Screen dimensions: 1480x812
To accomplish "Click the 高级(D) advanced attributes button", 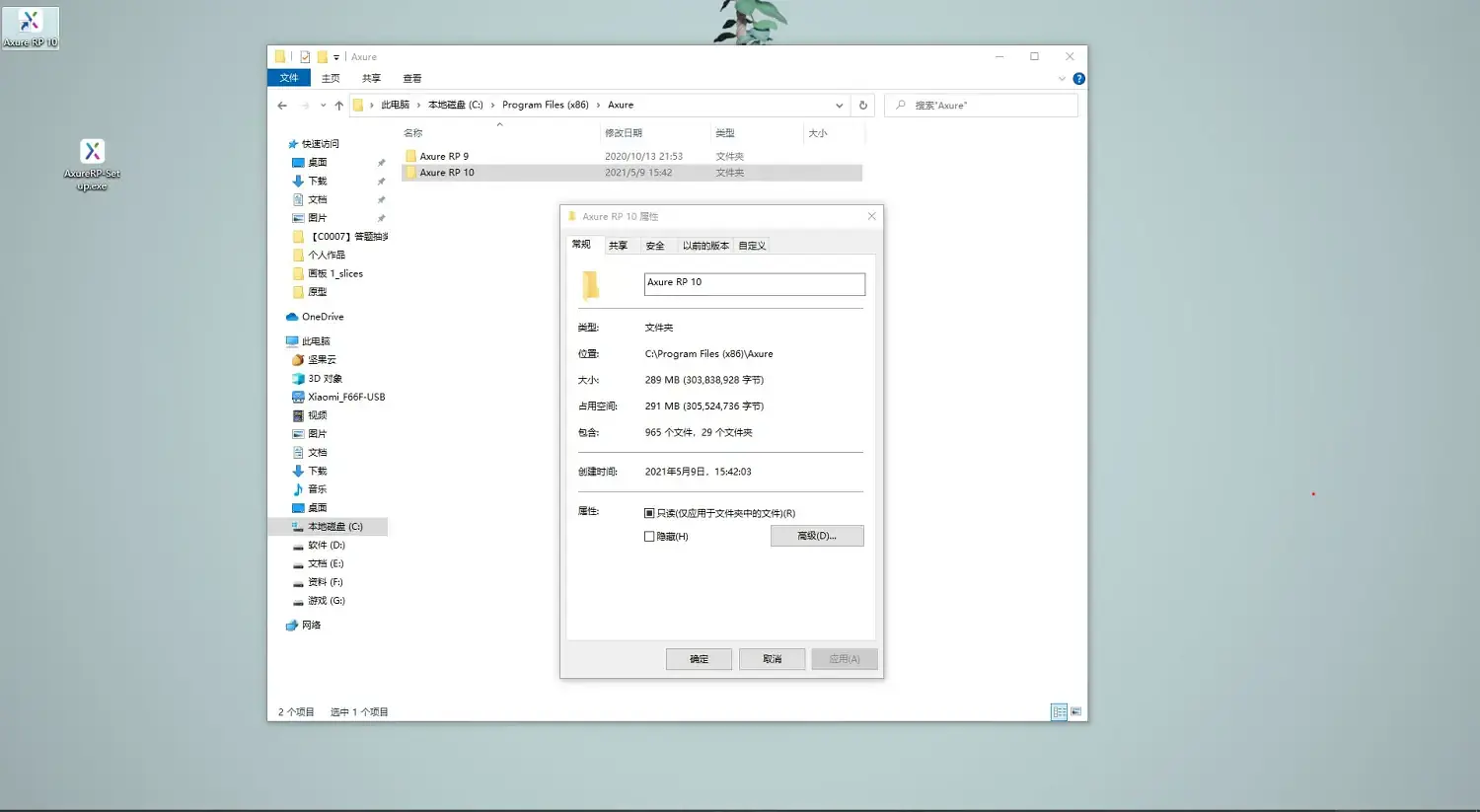I will pyautogui.click(x=817, y=535).
